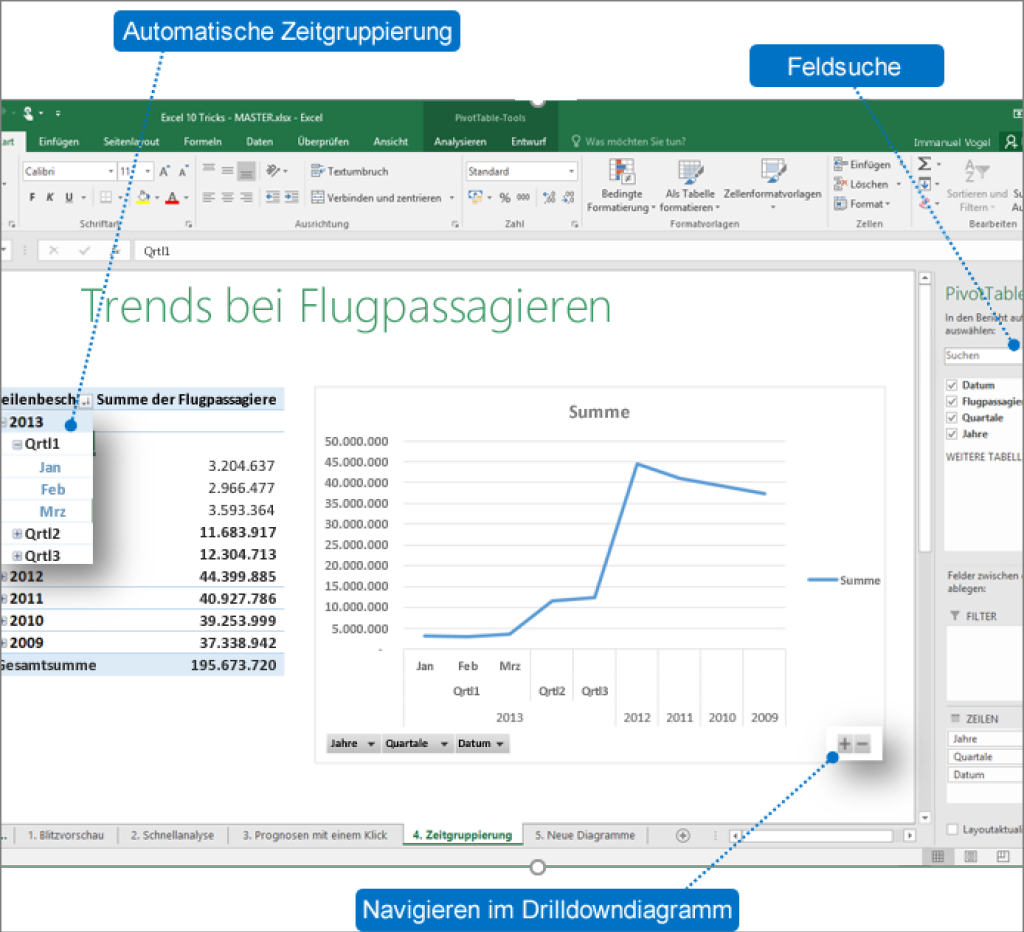1024x932 pixels.
Task: Apply percent number format
Action: [x=505, y=197]
